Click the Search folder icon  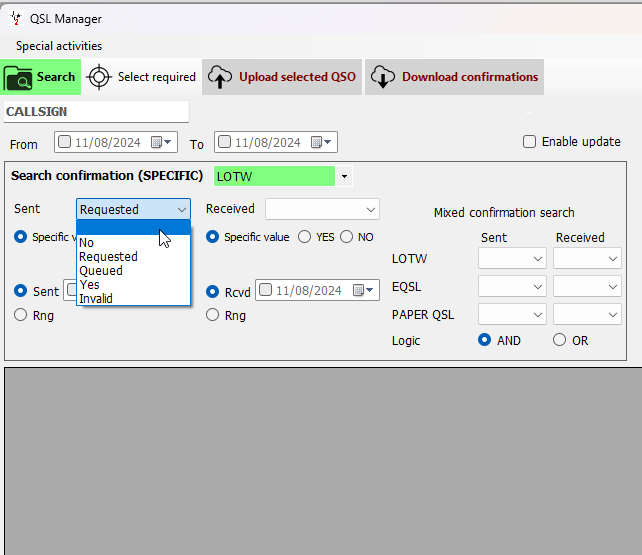(18, 78)
